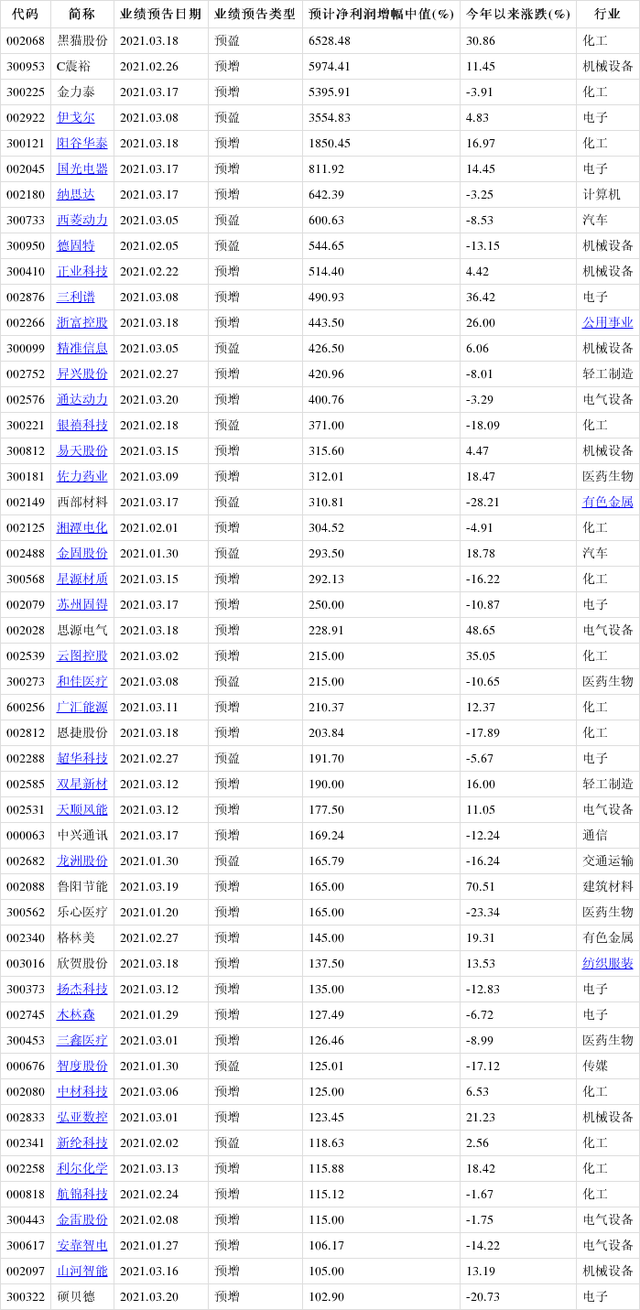Open the 星源材质 link
640x1310 pixels.
coord(82,579)
